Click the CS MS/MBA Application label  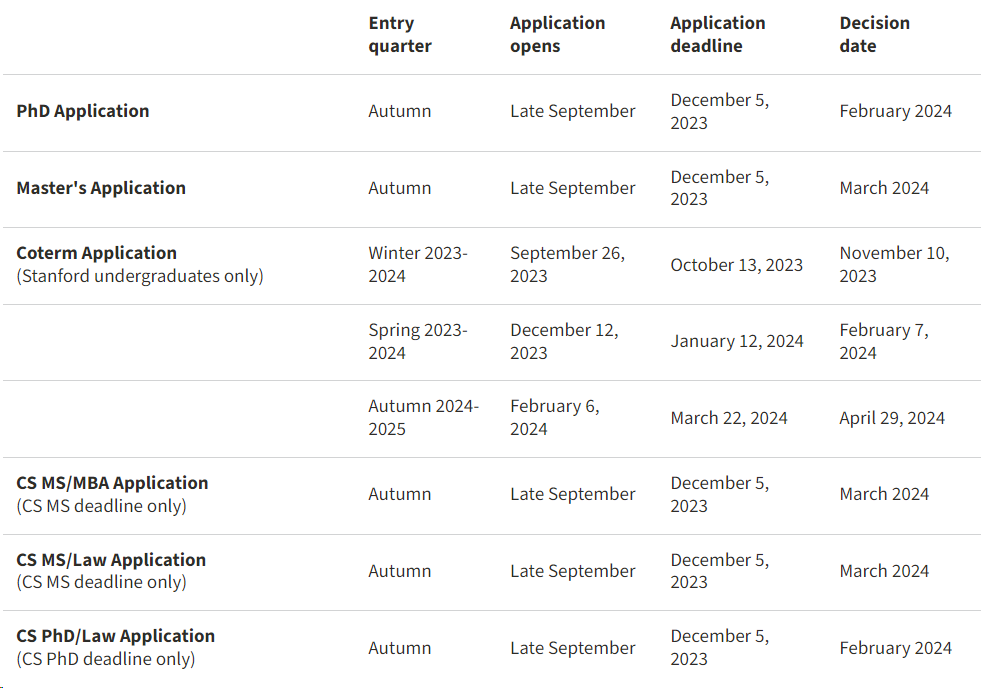(112, 483)
